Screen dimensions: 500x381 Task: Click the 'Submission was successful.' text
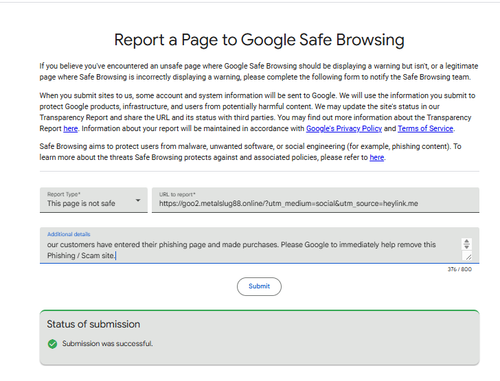(x=107, y=344)
